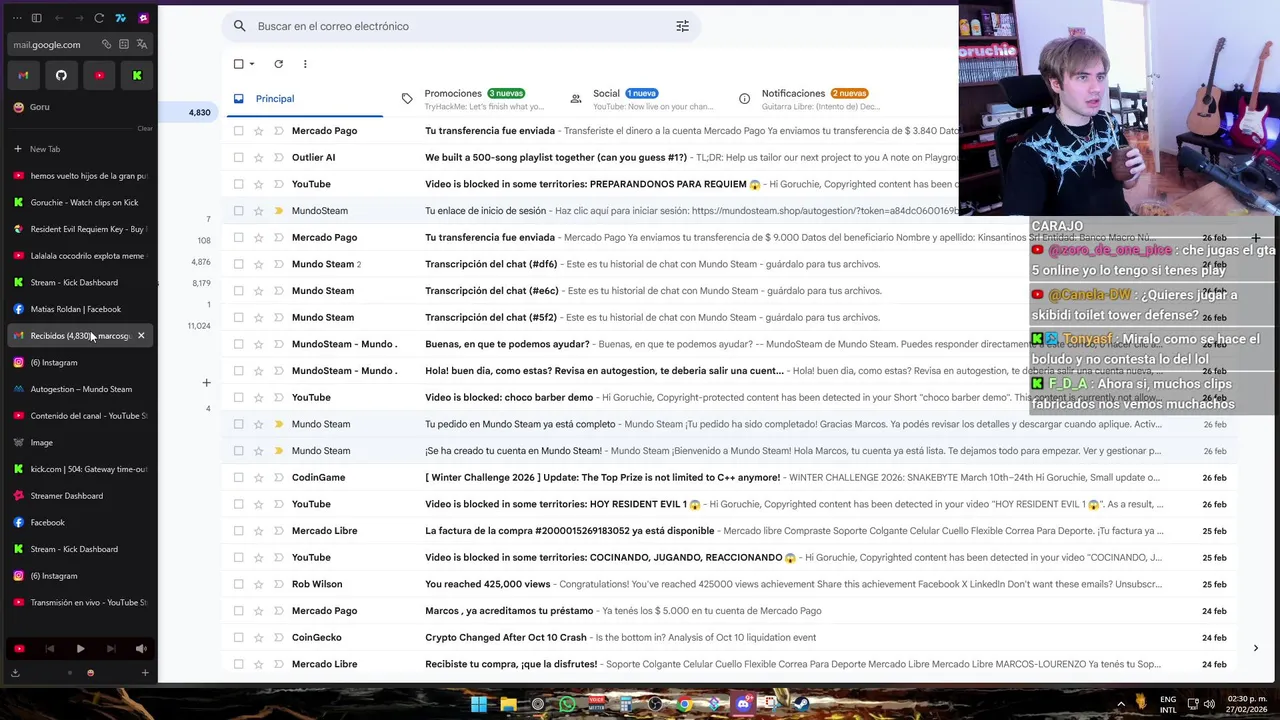Mute the sidebar media player
Screen dimensions: 1280x720
click(x=141, y=649)
